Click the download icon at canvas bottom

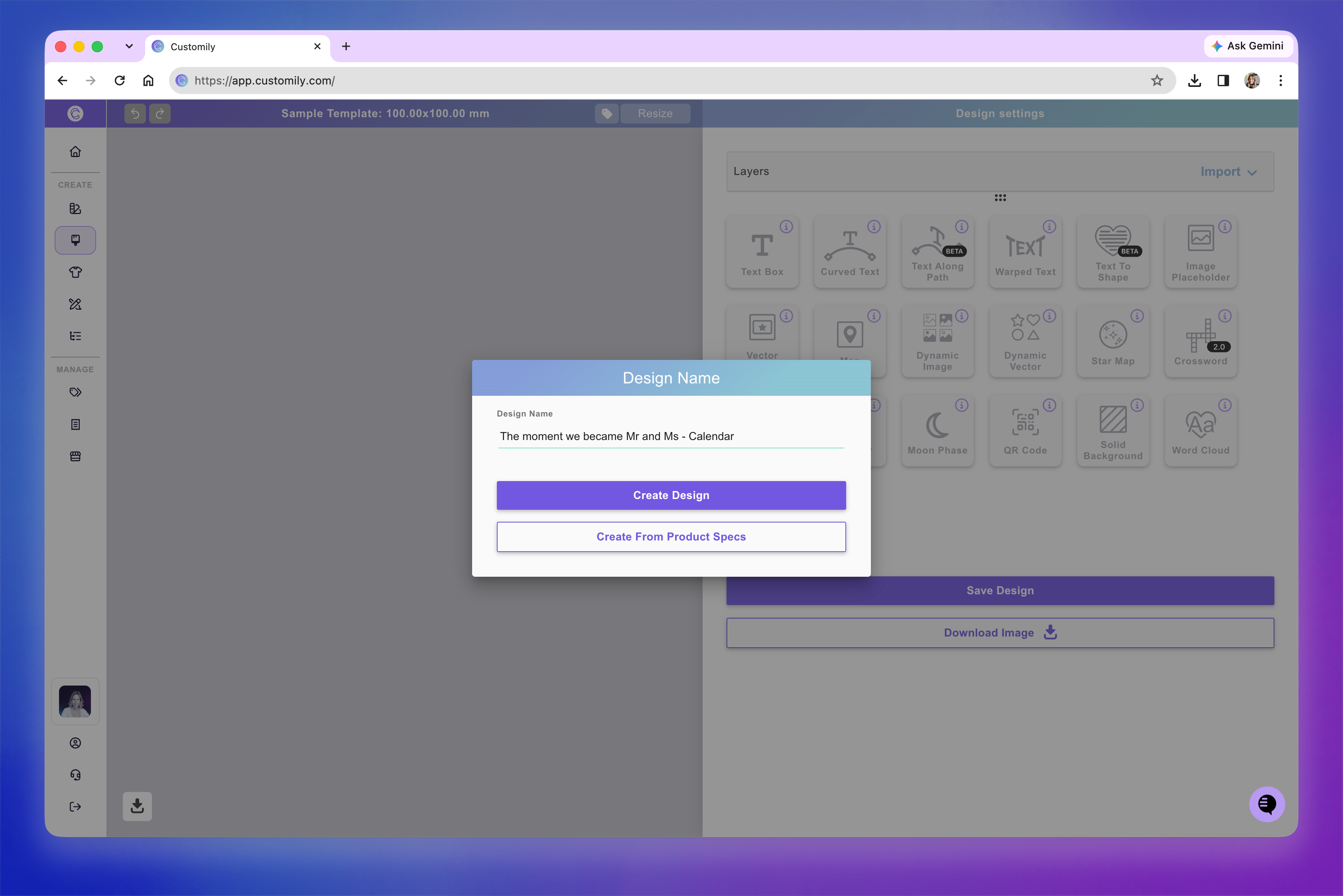[x=137, y=806]
